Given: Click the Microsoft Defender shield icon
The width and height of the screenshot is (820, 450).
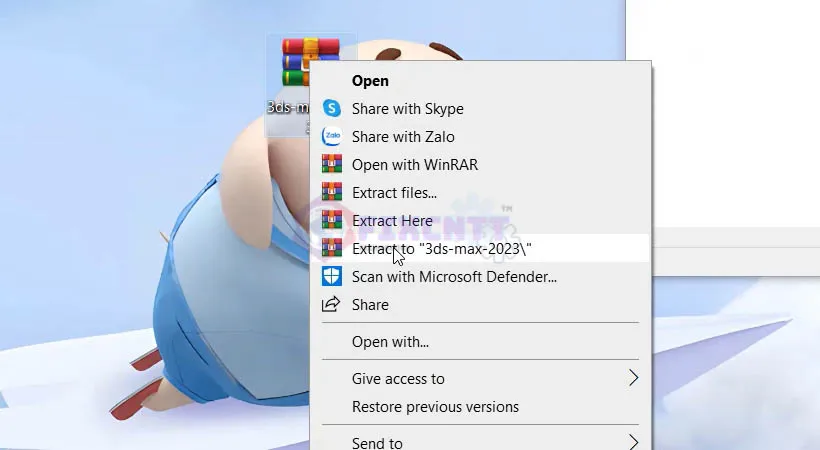Looking at the screenshot, I should pyautogui.click(x=331, y=277).
